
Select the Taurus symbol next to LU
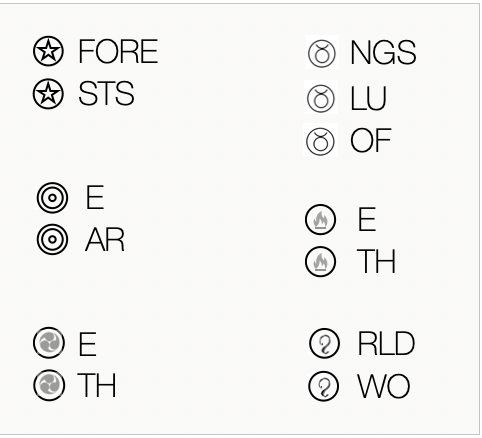(x=321, y=99)
